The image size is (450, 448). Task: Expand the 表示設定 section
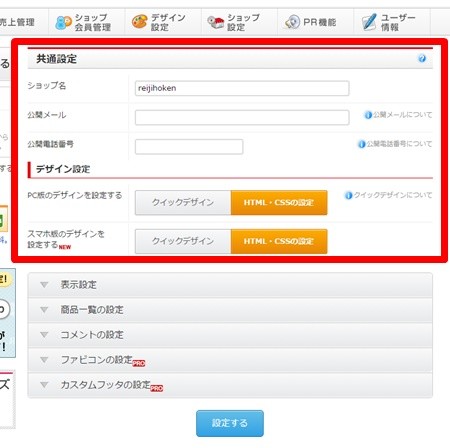(x=230, y=285)
